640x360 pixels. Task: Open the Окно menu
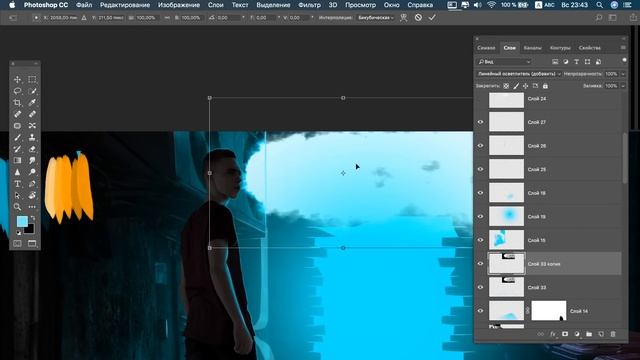coord(391,5)
